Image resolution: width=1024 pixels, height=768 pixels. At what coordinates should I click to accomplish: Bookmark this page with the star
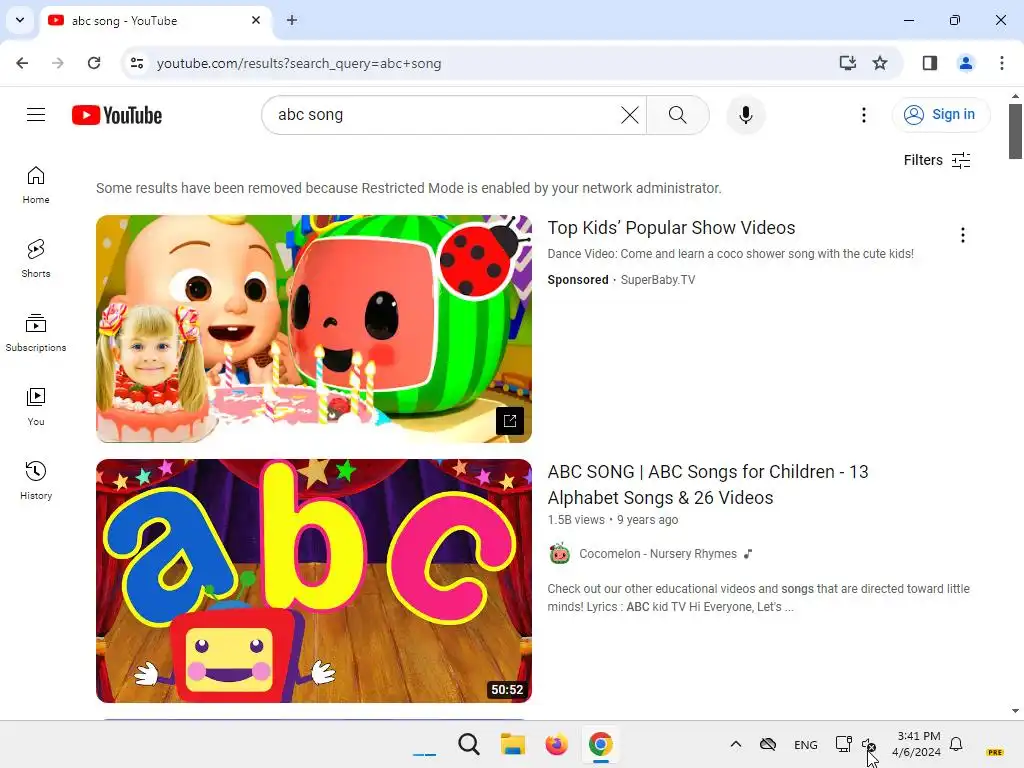click(880, 63)
